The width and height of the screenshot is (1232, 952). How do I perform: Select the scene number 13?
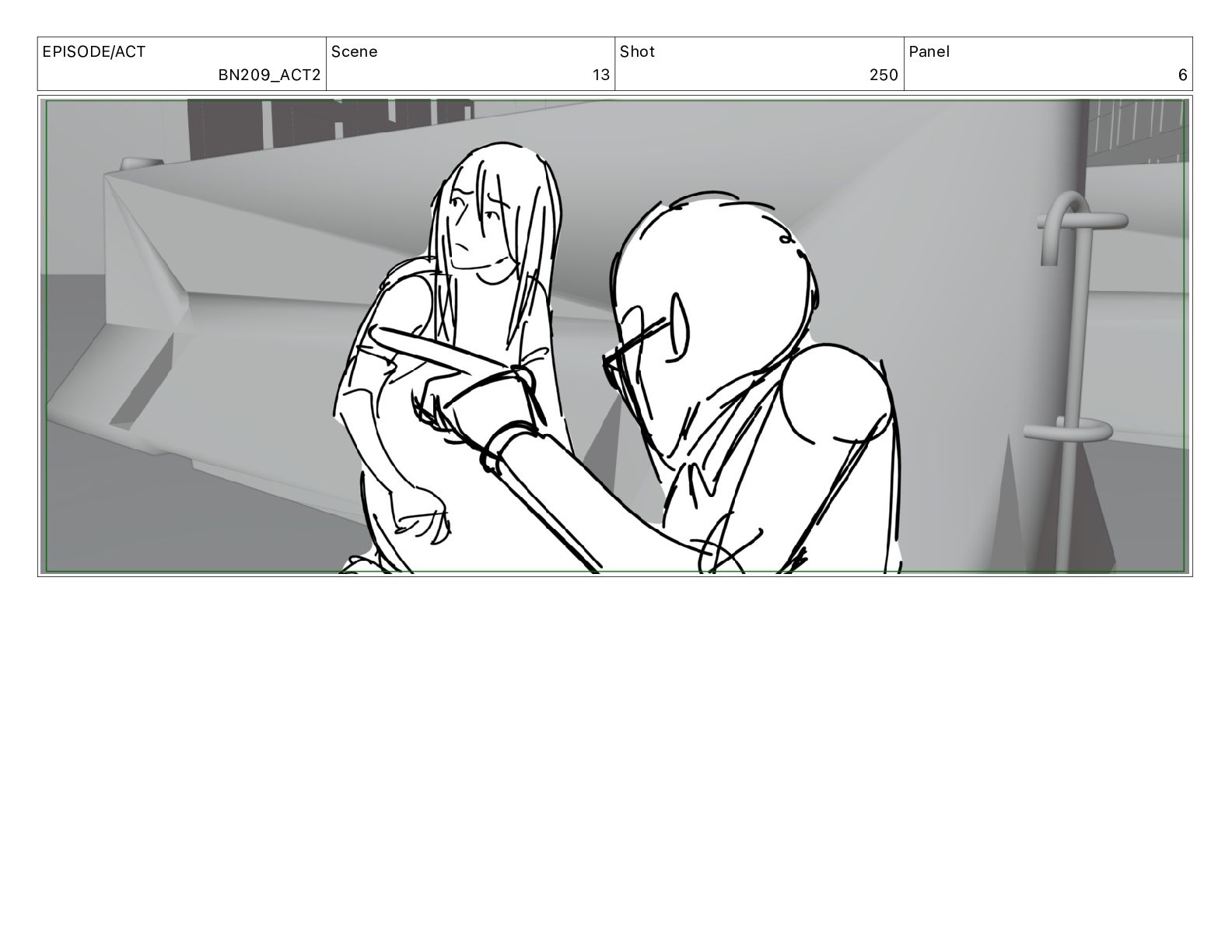tap(601, 75)
